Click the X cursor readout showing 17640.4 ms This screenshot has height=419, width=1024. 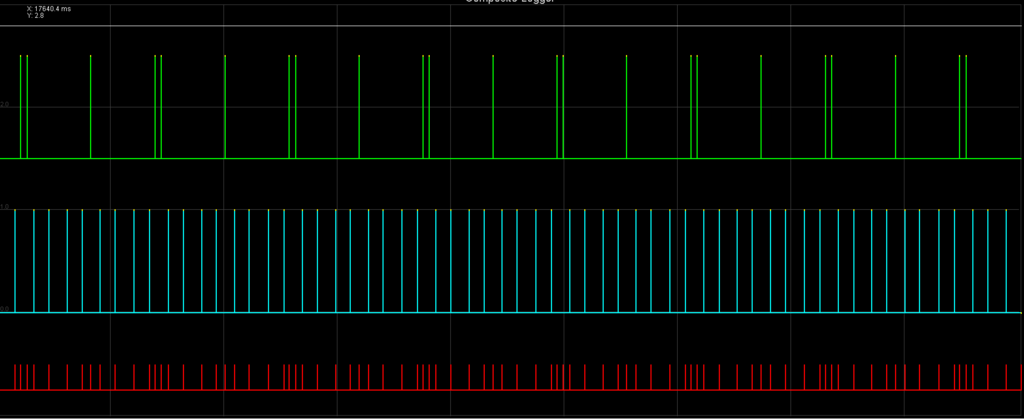coord(48,9)
